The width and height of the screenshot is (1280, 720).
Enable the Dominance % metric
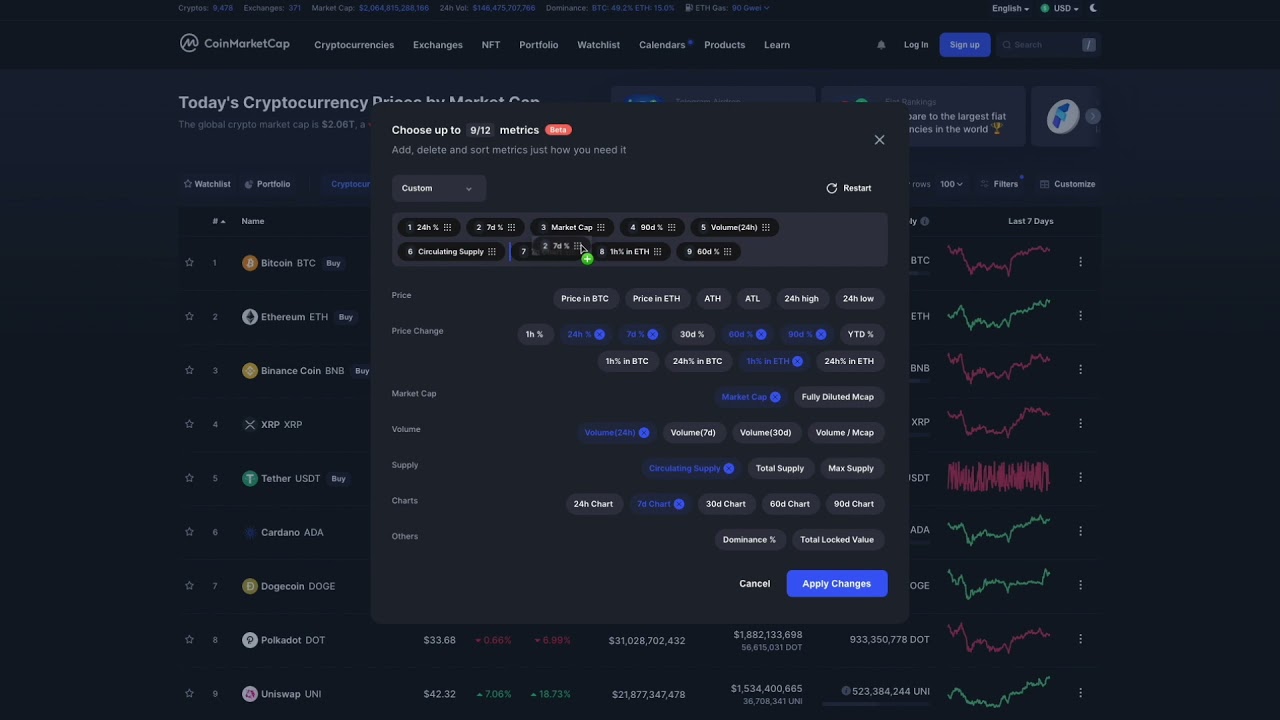click(x=749, y=540)
